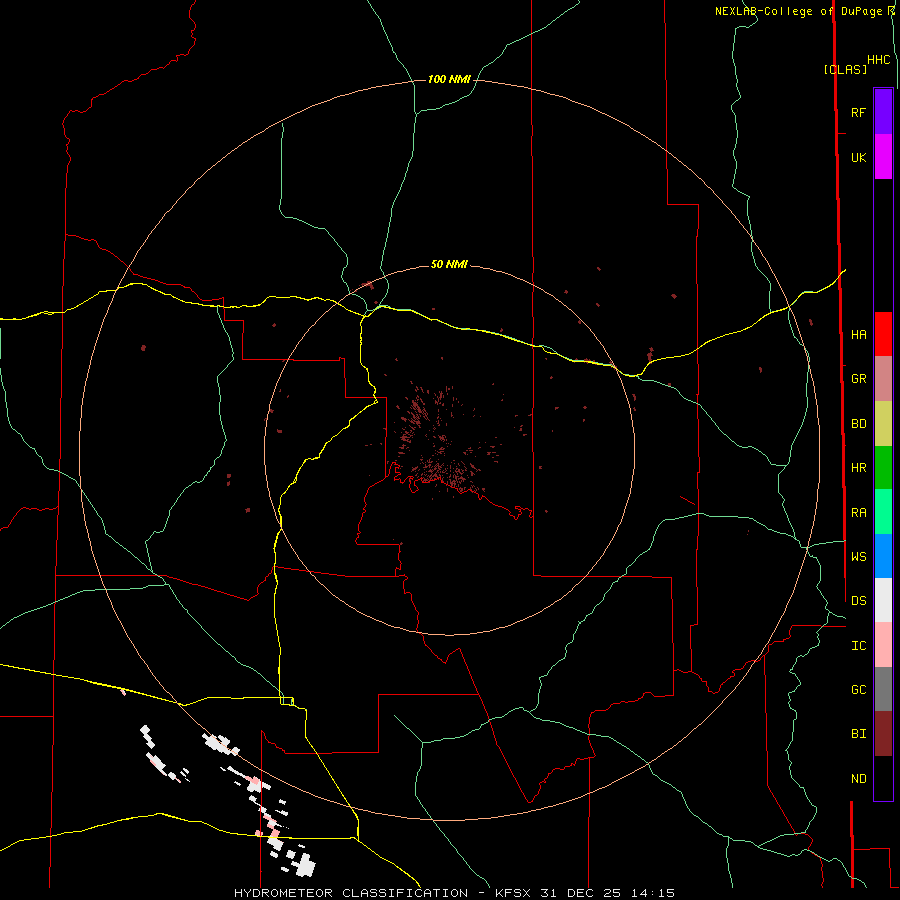The height and width of the screenshot is (900, 900).
Task: Click the ND legend label
Action: [859, 779]
